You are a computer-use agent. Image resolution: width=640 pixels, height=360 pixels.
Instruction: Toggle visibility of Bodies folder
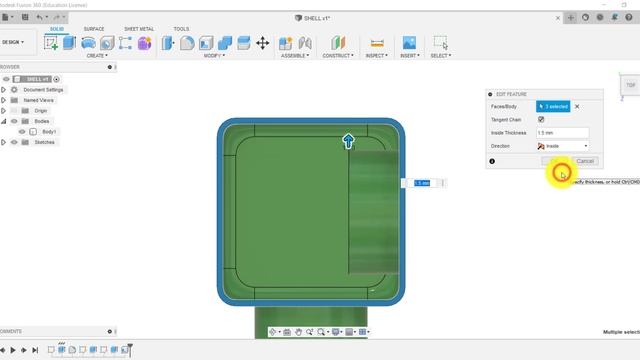point(14,121)
